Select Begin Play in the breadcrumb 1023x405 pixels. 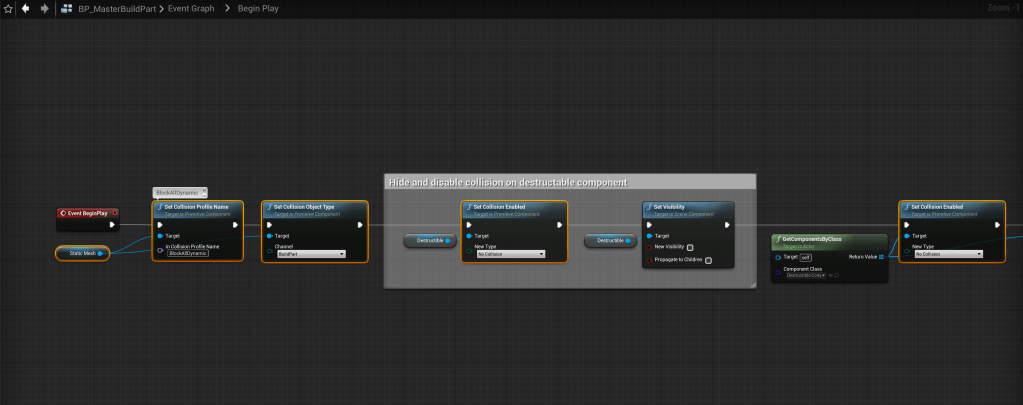(x=257, y=8)
